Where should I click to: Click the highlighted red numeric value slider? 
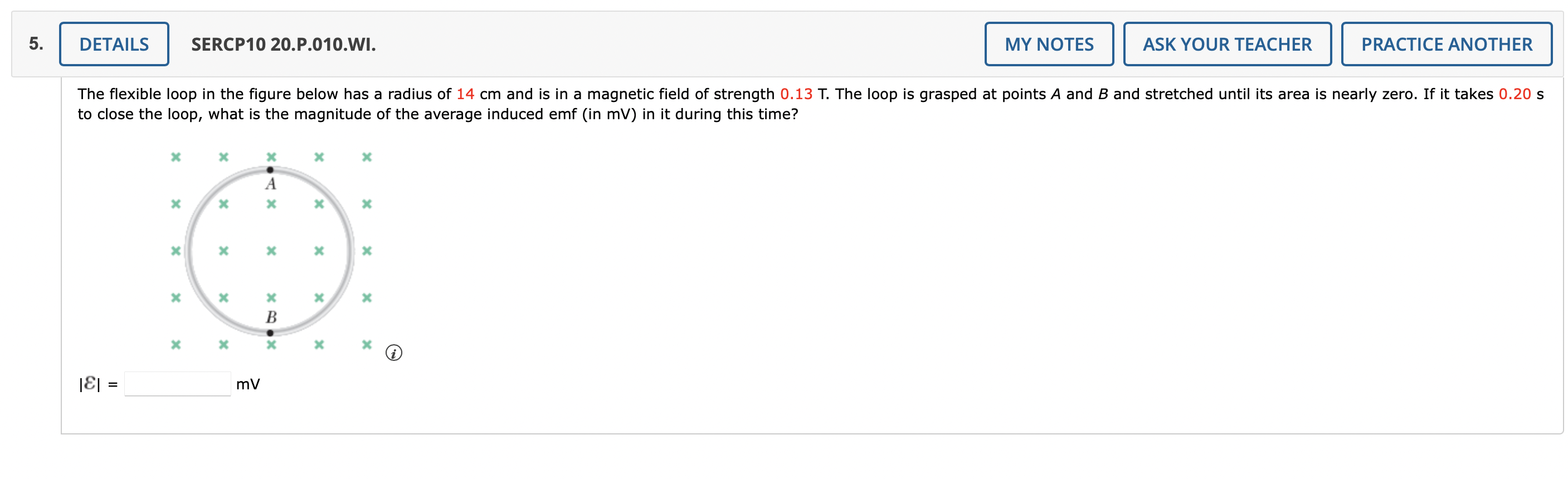click(x=468, y=94)
